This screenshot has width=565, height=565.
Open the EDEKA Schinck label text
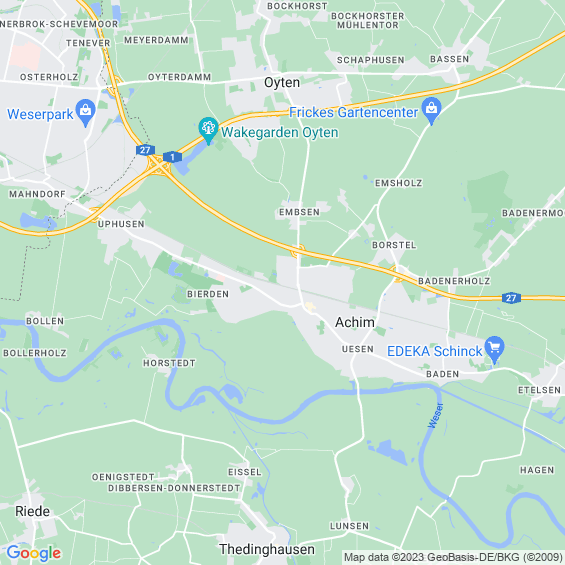[x=435, y=351]
